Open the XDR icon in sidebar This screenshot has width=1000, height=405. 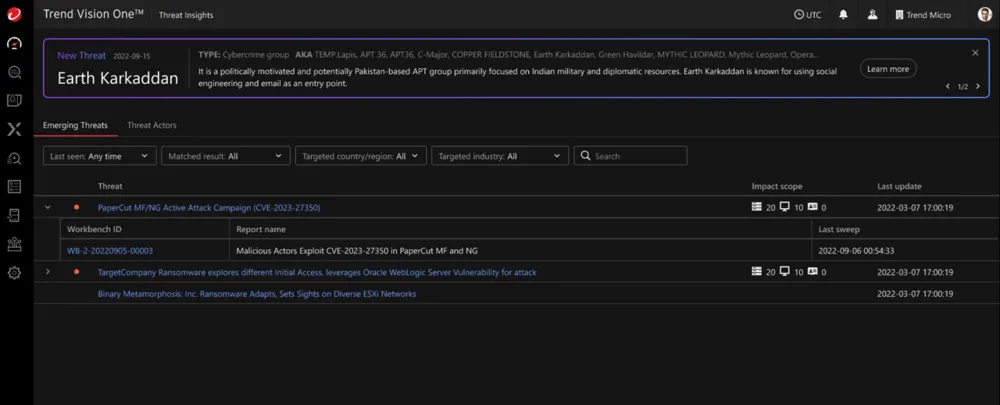14,129
